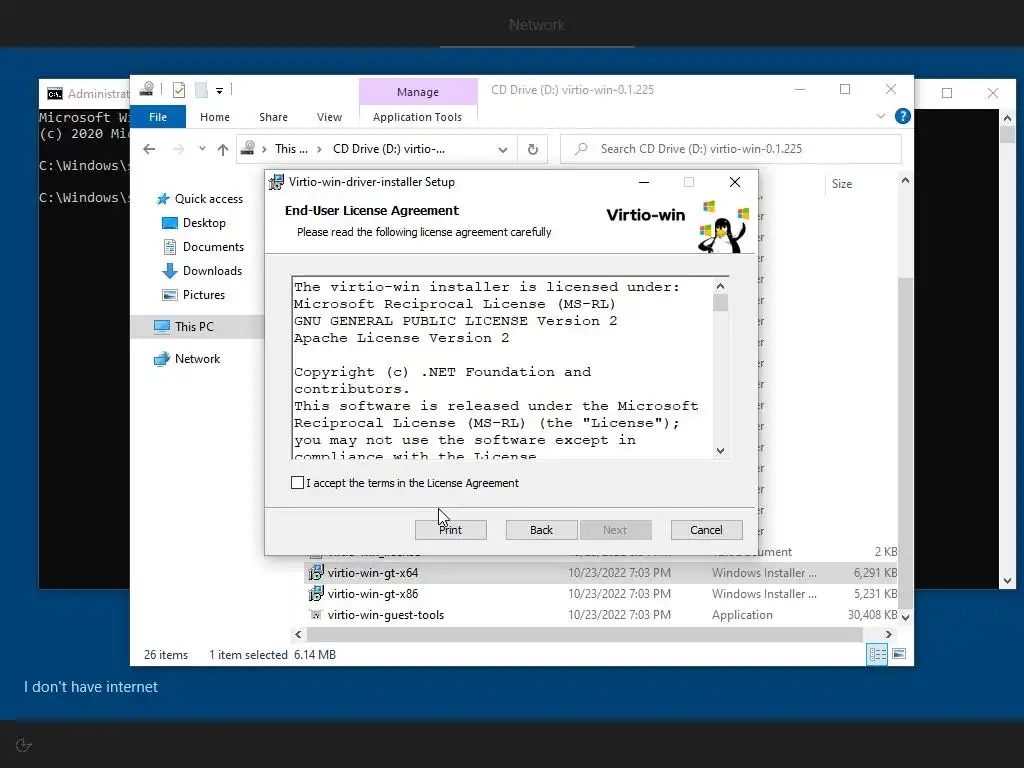This screenshot has width=1024, height=768.
Task: Switch to Details view layout icon
Action: 877,654
